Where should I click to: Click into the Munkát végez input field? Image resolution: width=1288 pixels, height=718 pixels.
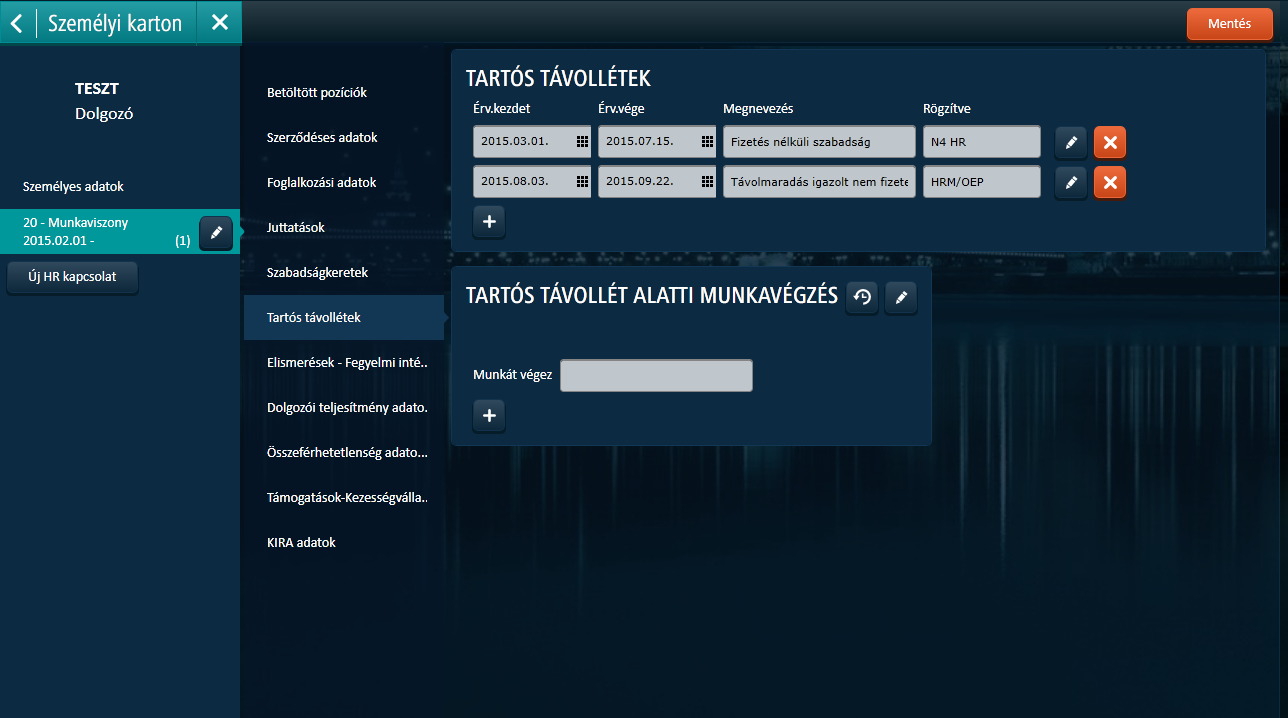coord(656,375)
